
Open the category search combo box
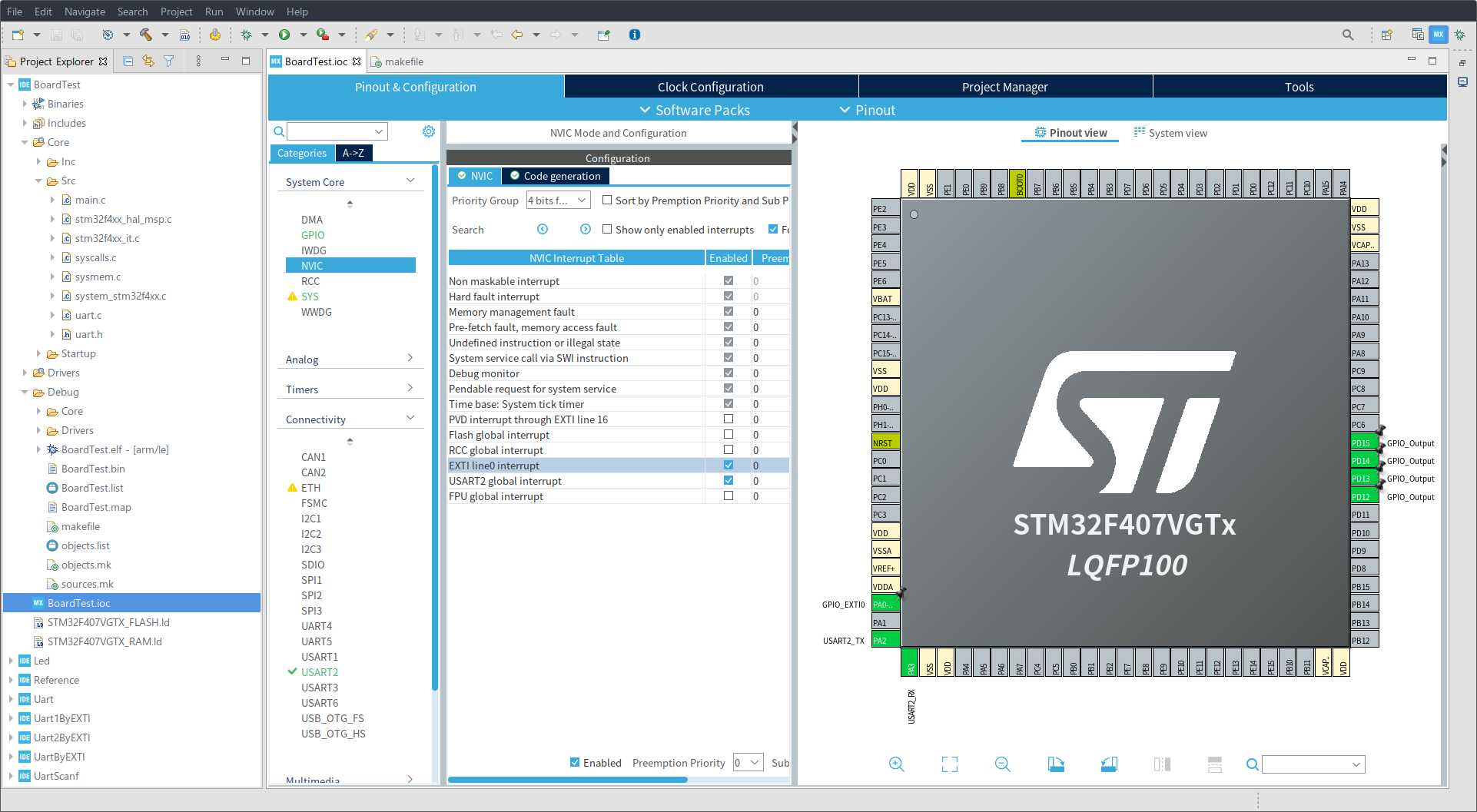coord(337,131)
